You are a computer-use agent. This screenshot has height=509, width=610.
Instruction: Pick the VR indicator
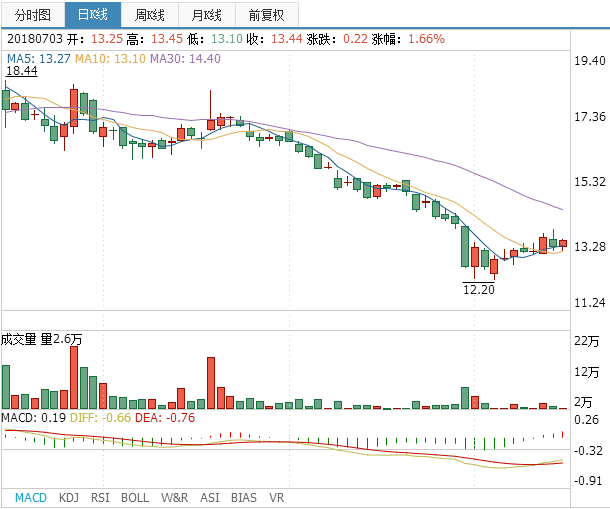(x=276, y=497)
